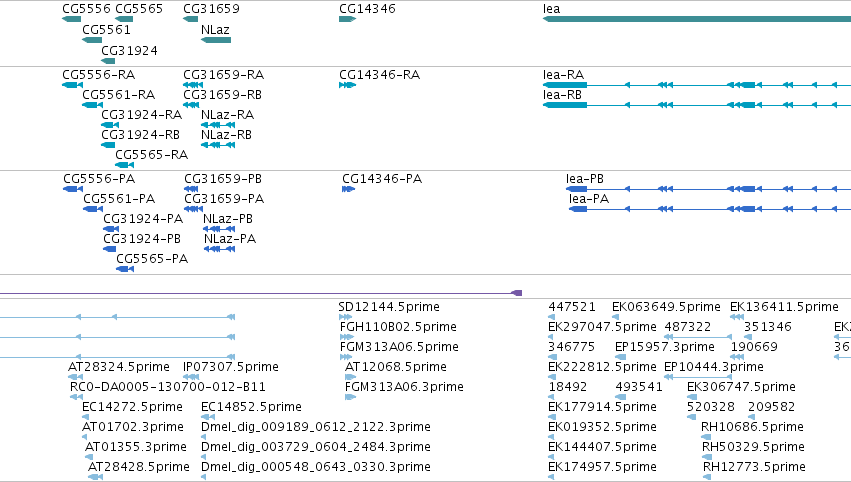
Task: Click transcript CG14346-RA label
Action: tap(379, 74)
